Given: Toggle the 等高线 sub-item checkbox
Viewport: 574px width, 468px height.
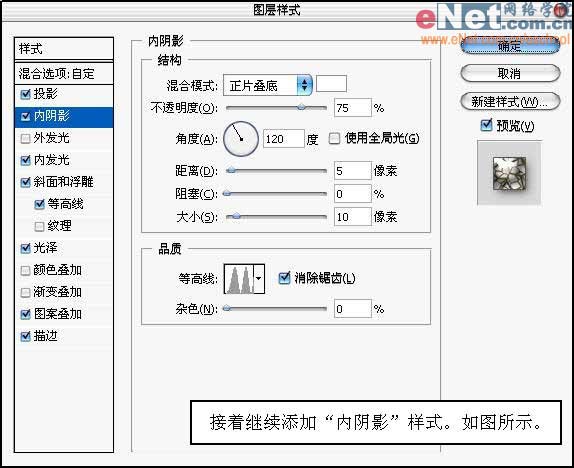Looking at the screenshot, I should coord(39,204).
